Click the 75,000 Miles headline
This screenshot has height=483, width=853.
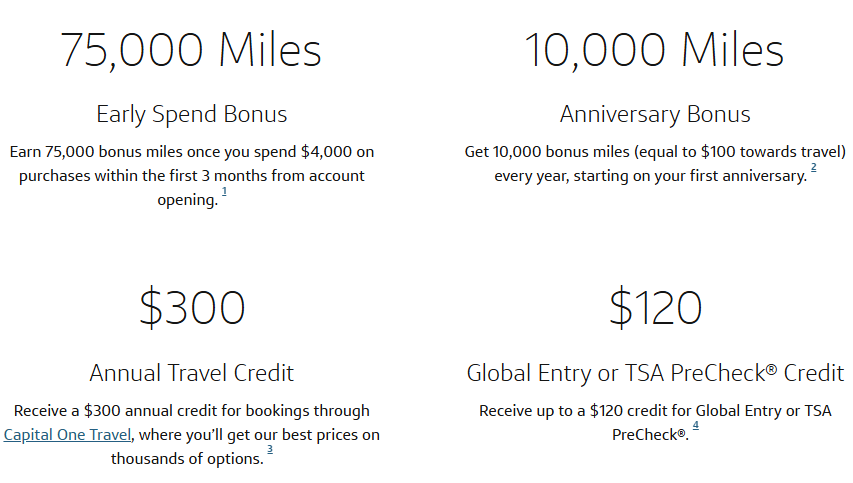click(191, 50)
